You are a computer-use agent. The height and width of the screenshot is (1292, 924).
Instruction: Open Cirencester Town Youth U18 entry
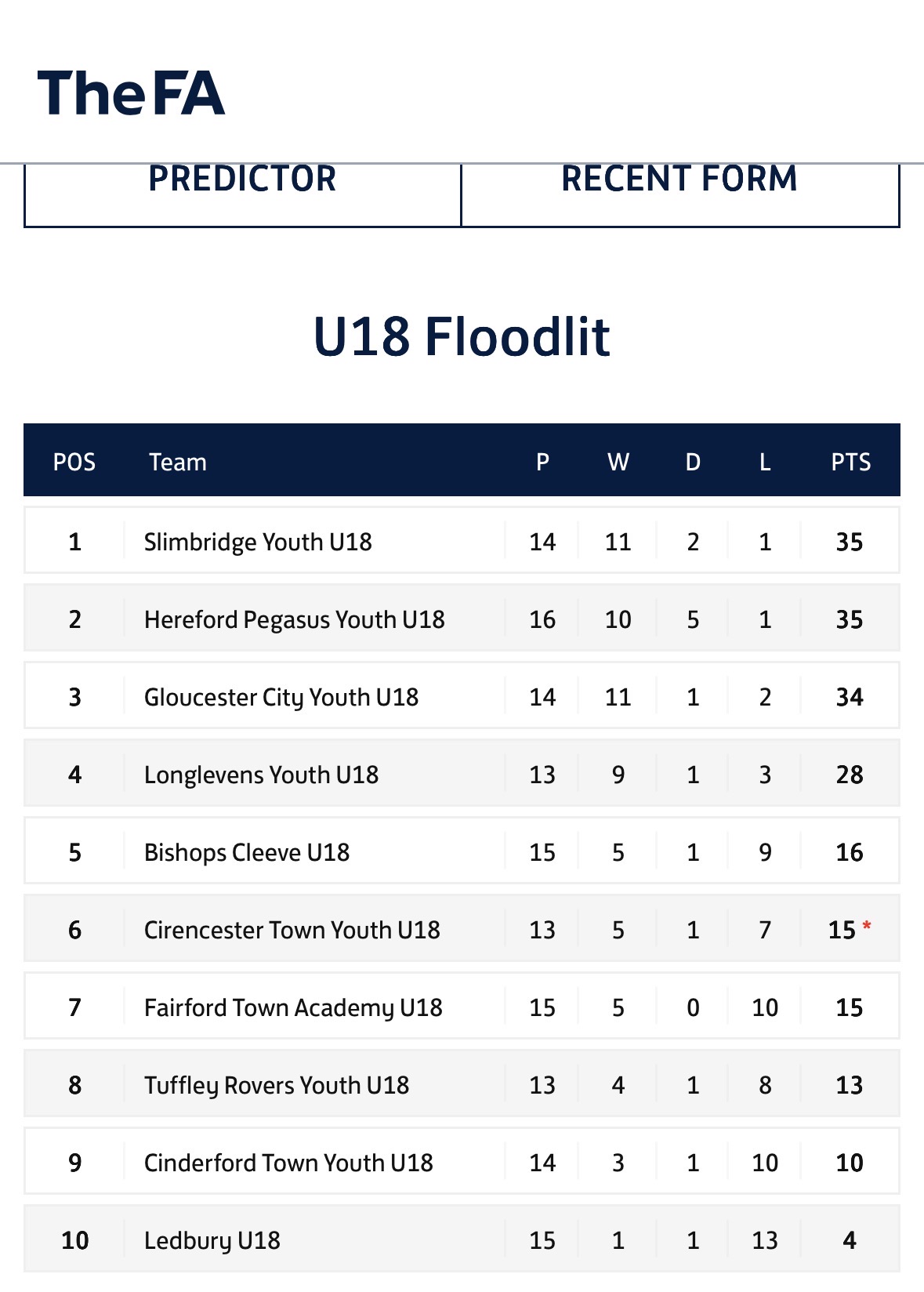click(292, 930)
